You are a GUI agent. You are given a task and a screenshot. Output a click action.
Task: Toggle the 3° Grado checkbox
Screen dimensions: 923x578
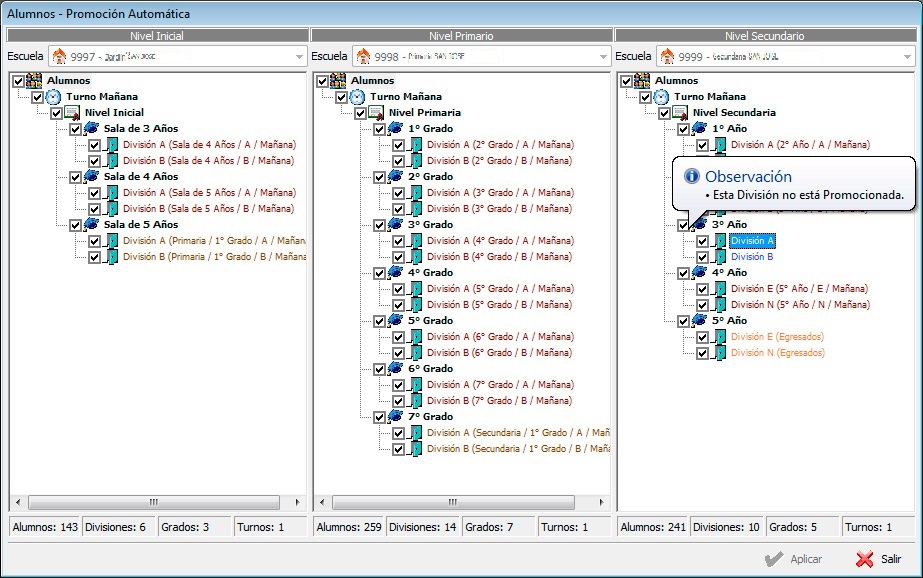(x=379, y=225)
